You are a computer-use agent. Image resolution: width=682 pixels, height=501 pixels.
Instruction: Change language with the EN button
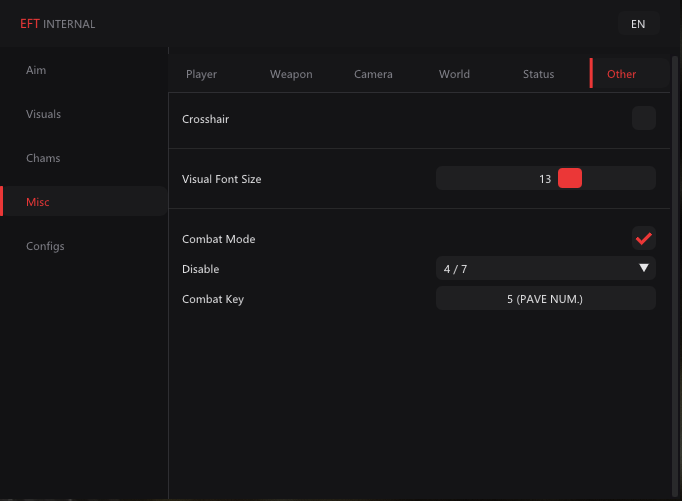point(638,24)
